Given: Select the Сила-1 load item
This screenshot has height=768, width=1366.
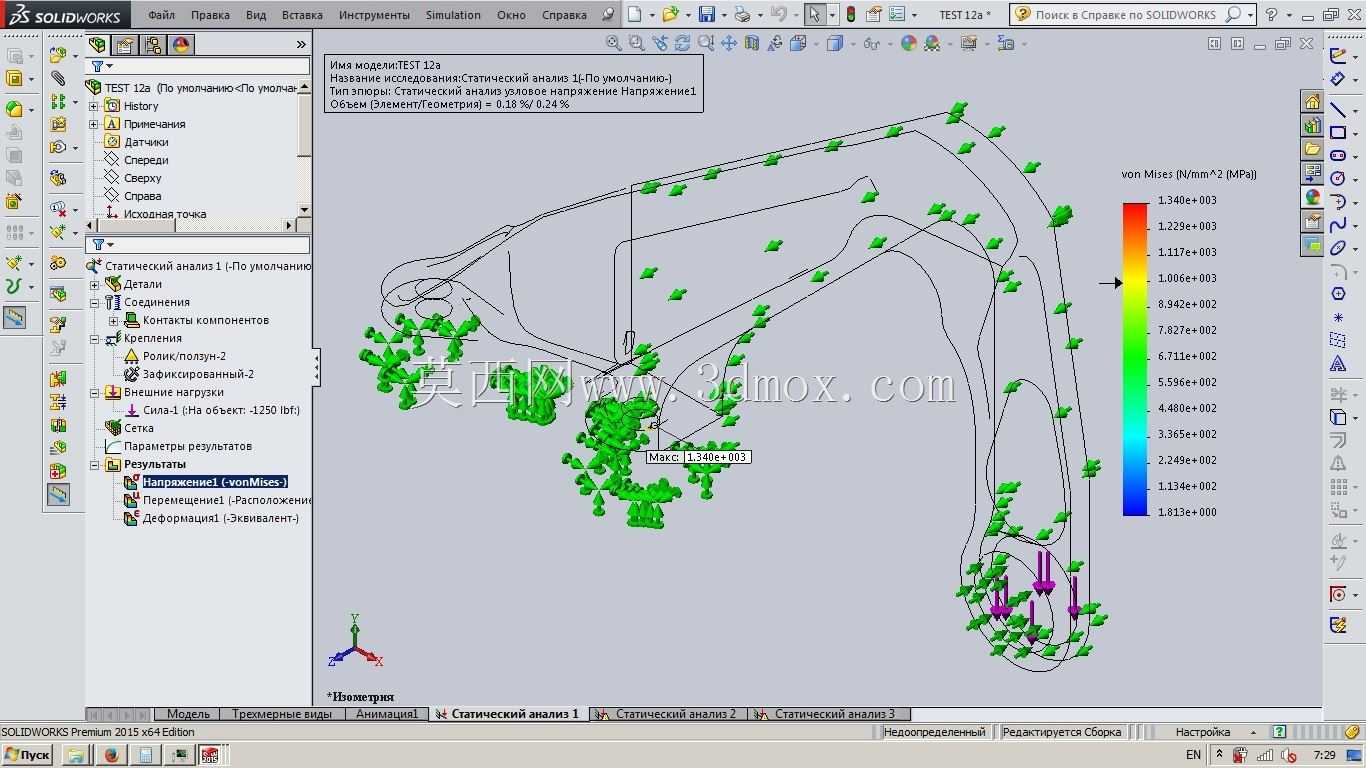Looking at the screenshot, I should pos(220,410).
